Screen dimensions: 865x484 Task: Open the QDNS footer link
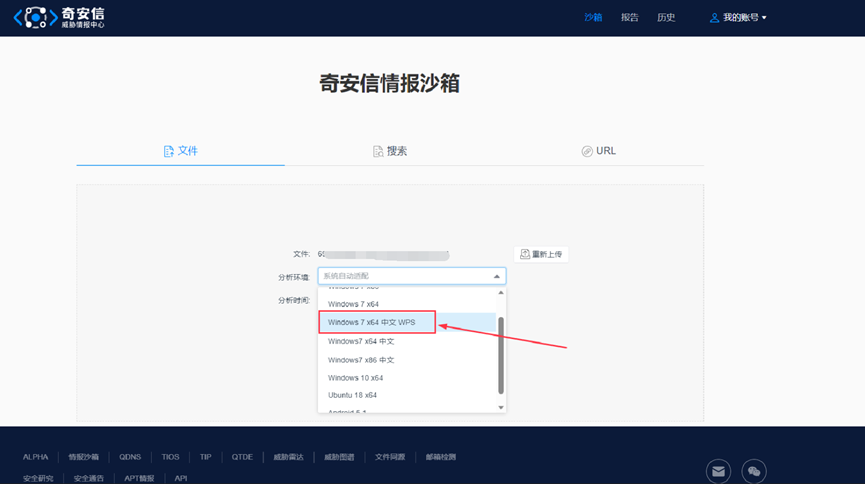[130, 457]
